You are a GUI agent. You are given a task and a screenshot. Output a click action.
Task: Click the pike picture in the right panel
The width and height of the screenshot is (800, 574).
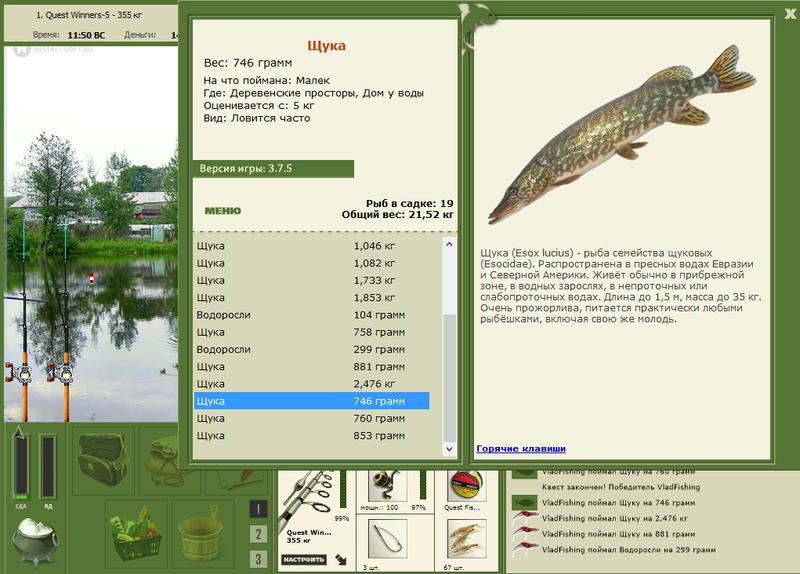[622, 134]
